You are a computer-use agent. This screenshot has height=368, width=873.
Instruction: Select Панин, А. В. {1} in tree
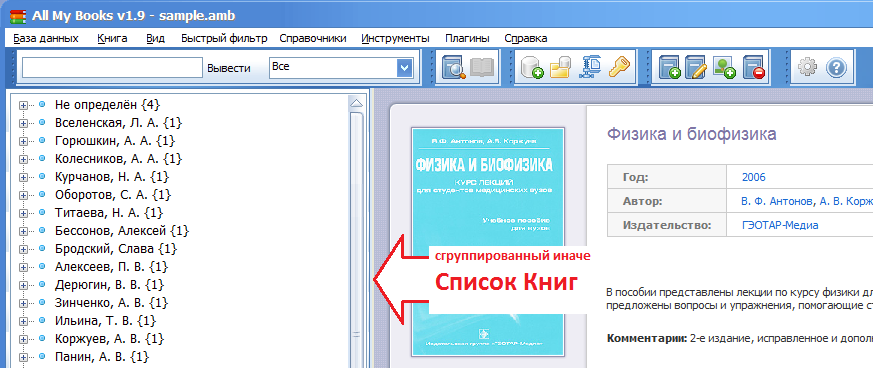[x=102, y=356]
